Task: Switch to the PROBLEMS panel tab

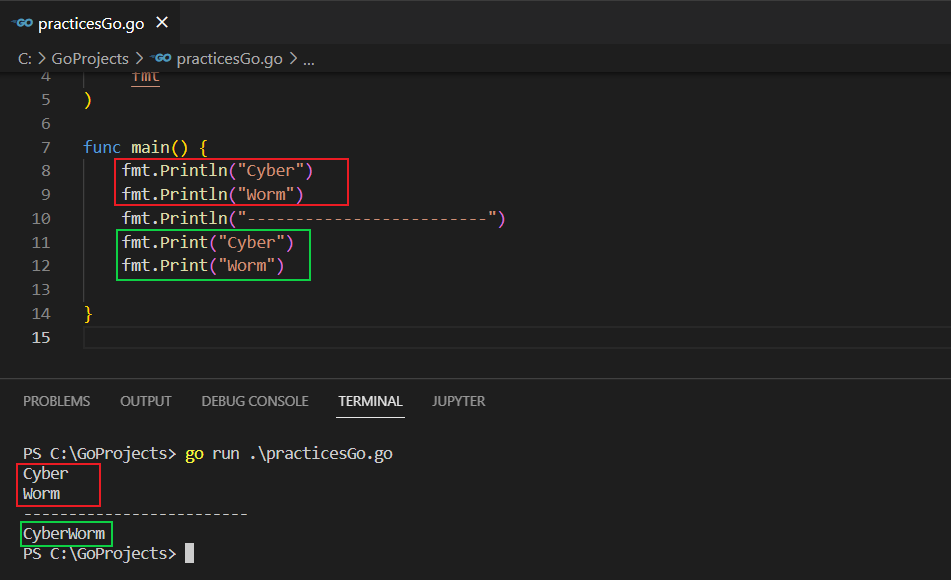Action: tap(56, 401)
